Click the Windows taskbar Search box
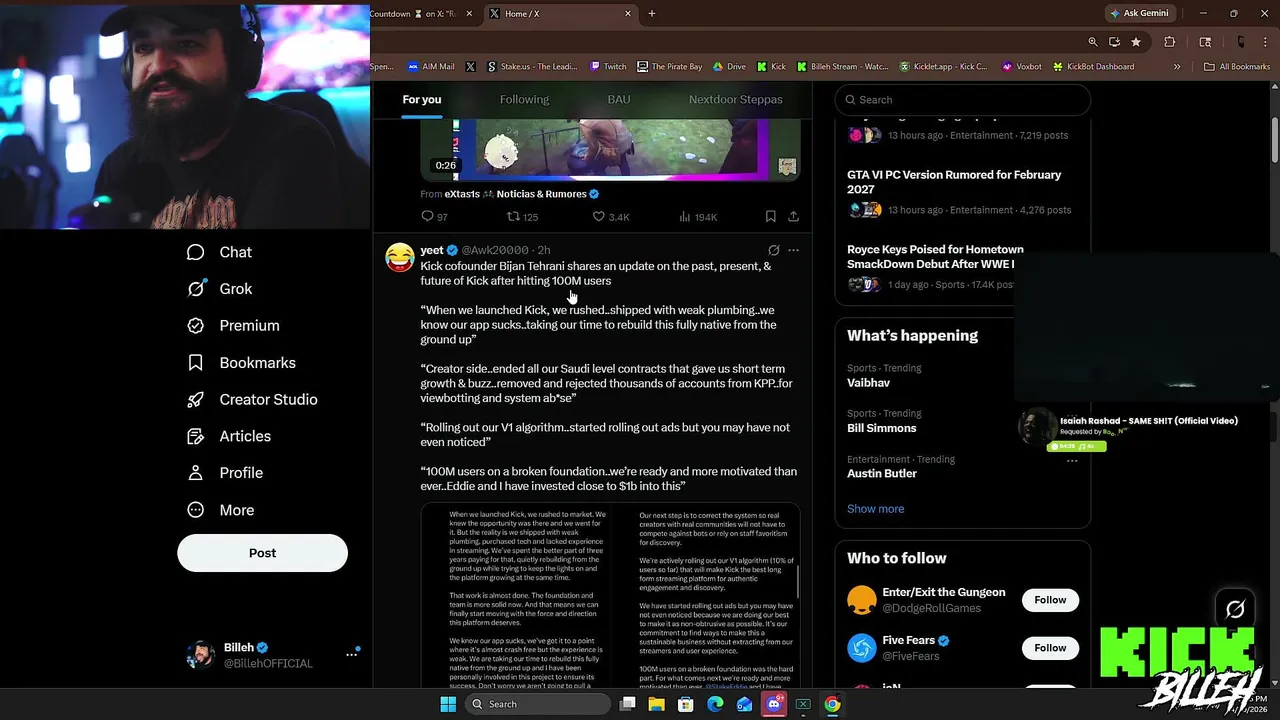The width and height of the screenshot is (1280, 720). [539, 704]
